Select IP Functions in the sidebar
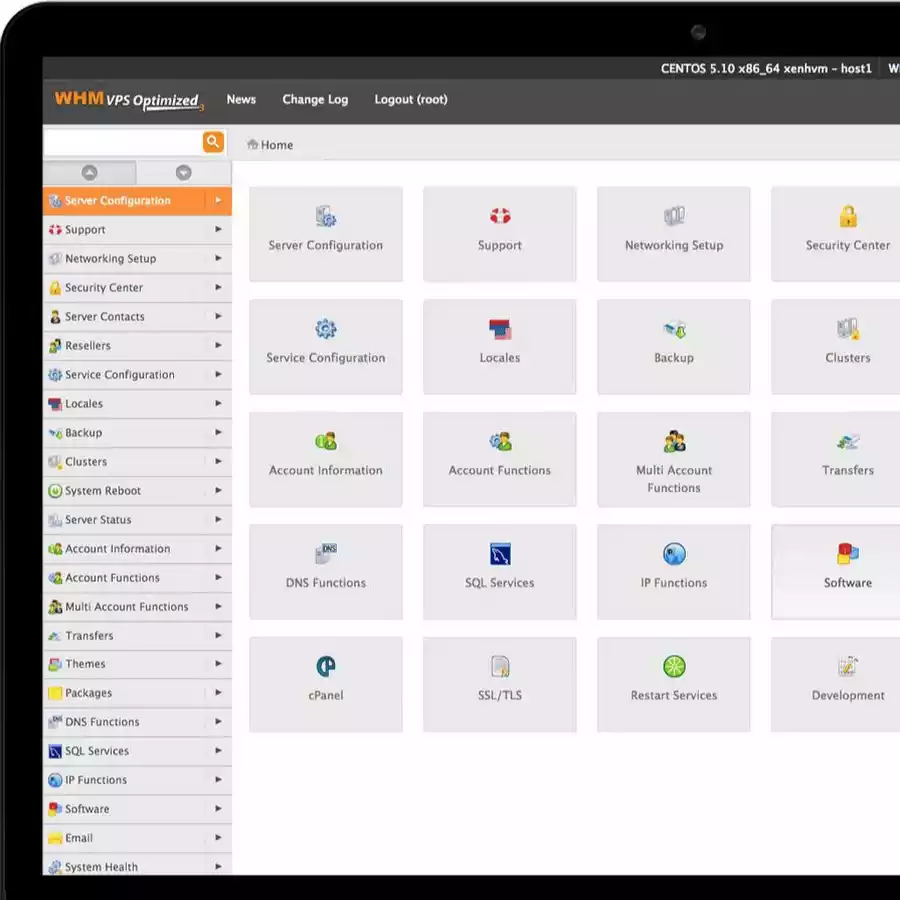 [137, 779]
